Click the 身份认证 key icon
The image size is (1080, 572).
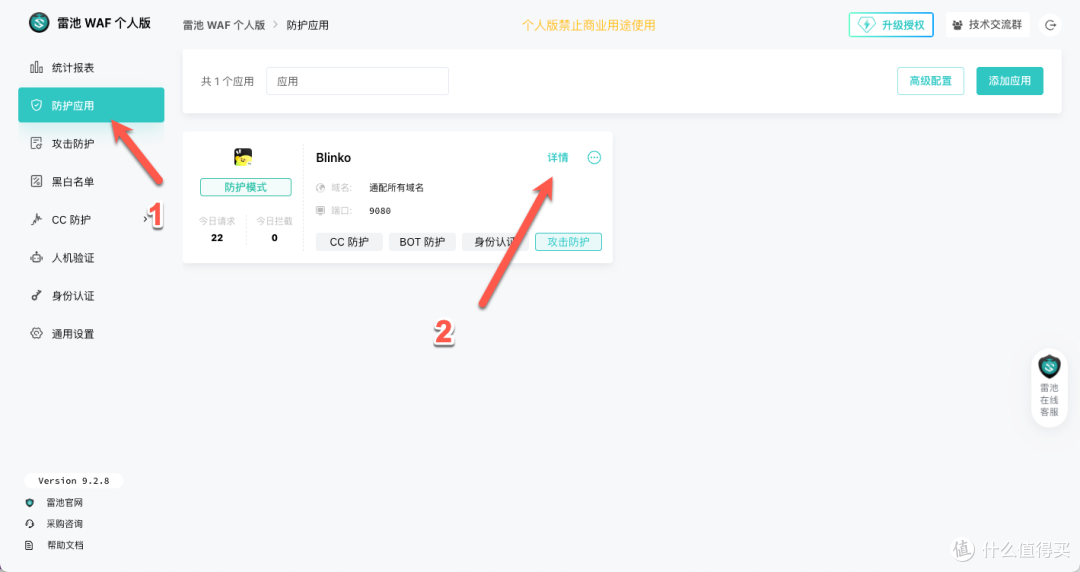click(x=37, y=296)
